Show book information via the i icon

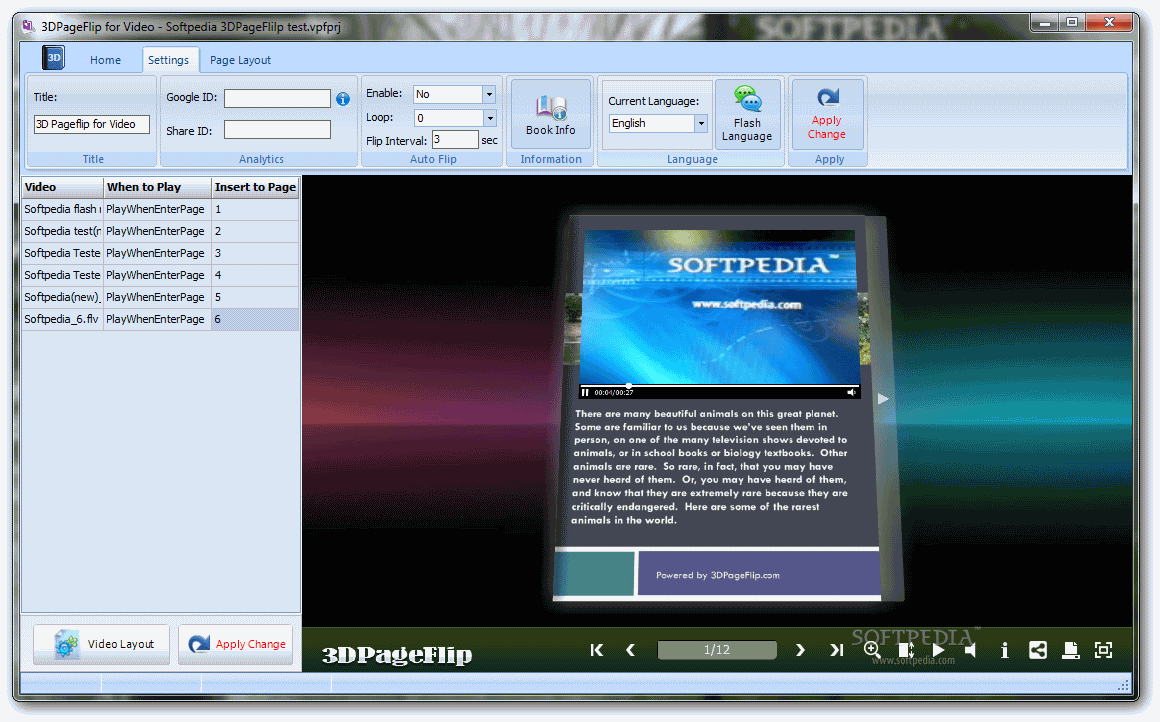(x=1004, y=650)
